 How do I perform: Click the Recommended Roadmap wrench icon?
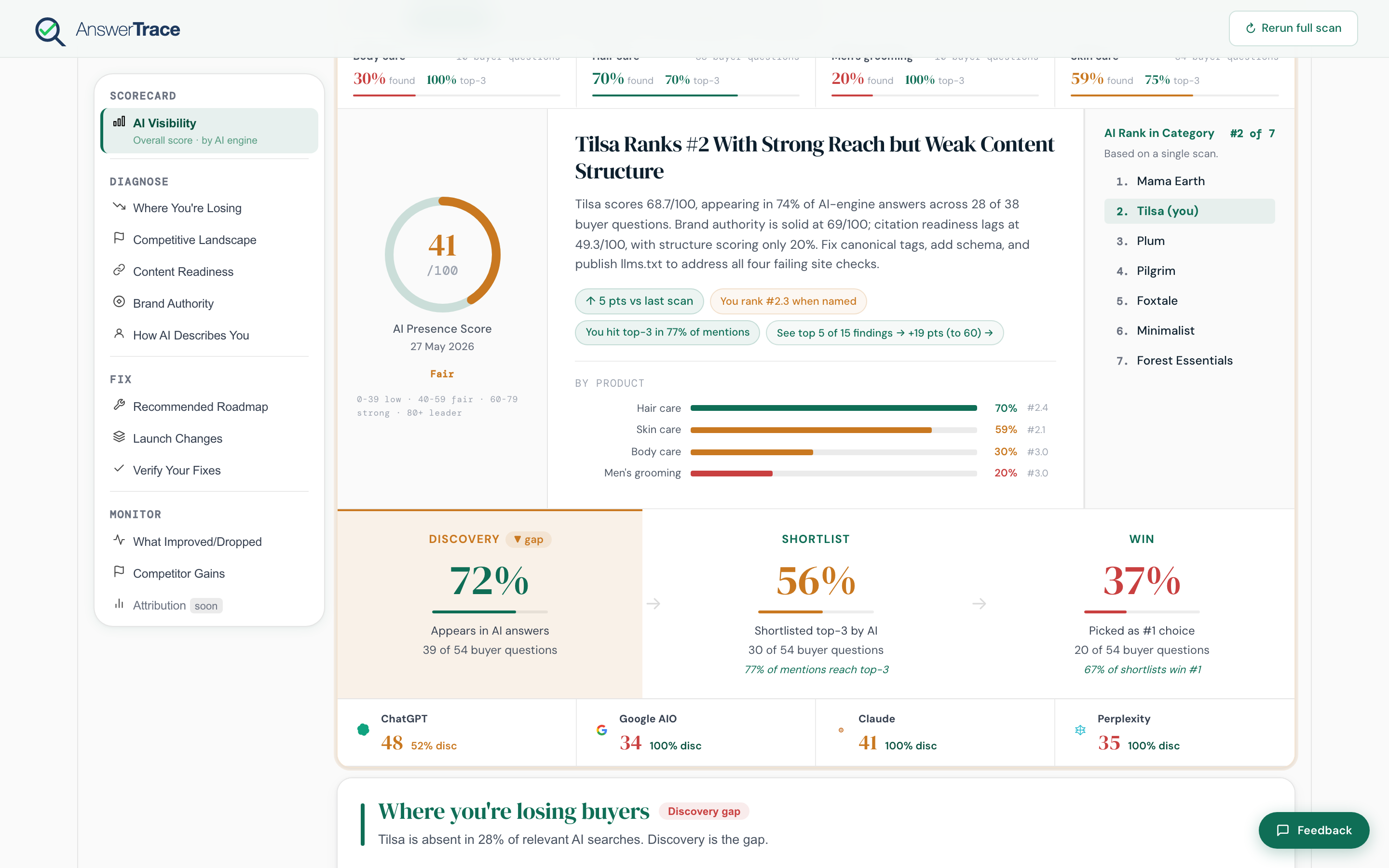click(x=119, y=405)
